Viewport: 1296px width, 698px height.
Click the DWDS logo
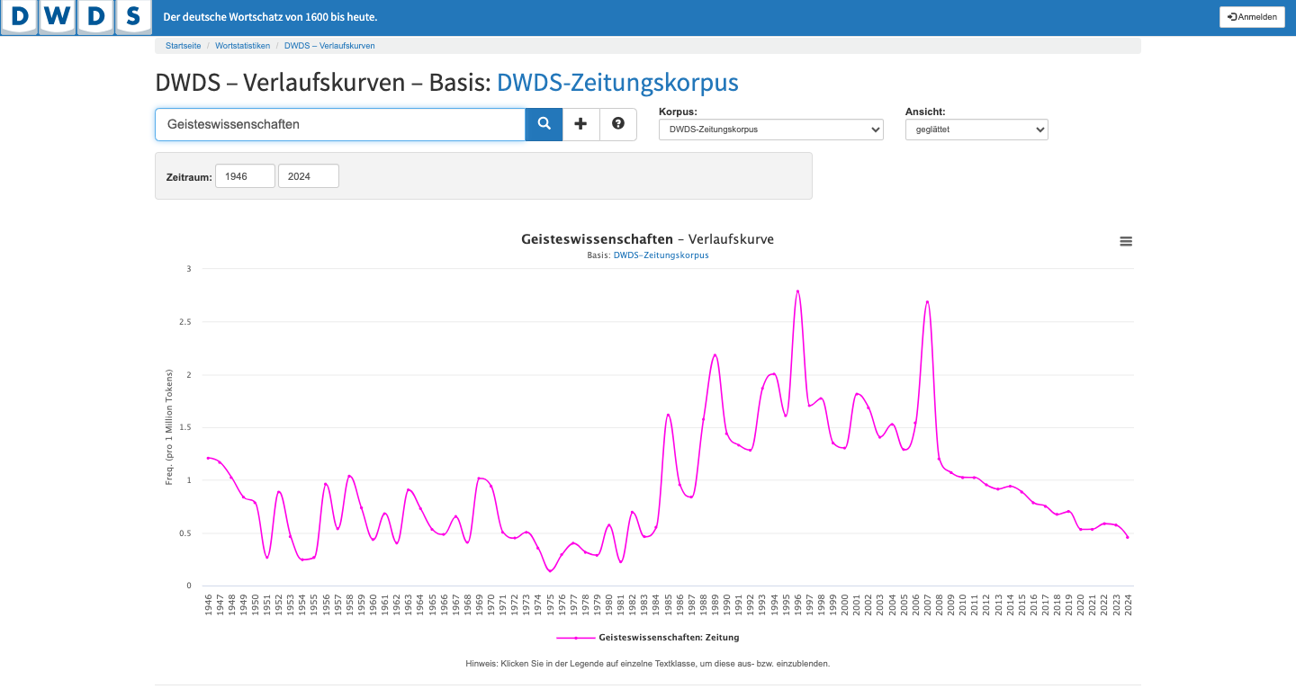click(x=76, y=17)
